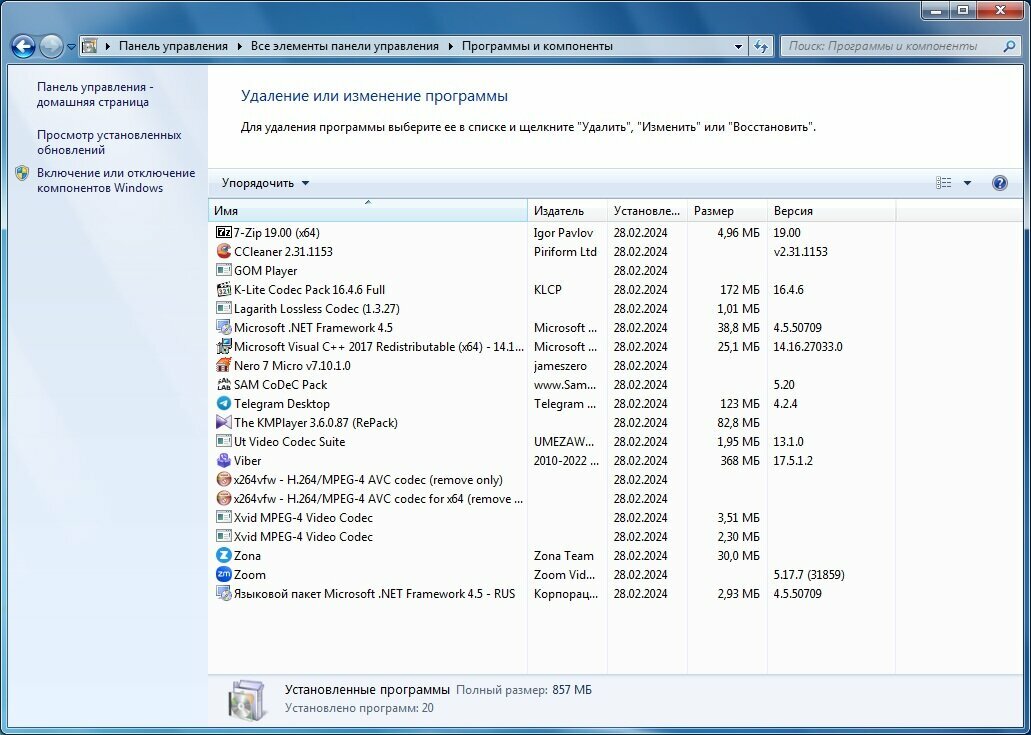Sort by the Установлено date column
Viewport: 1031px width, 735px height.
[x=647, y=210]
